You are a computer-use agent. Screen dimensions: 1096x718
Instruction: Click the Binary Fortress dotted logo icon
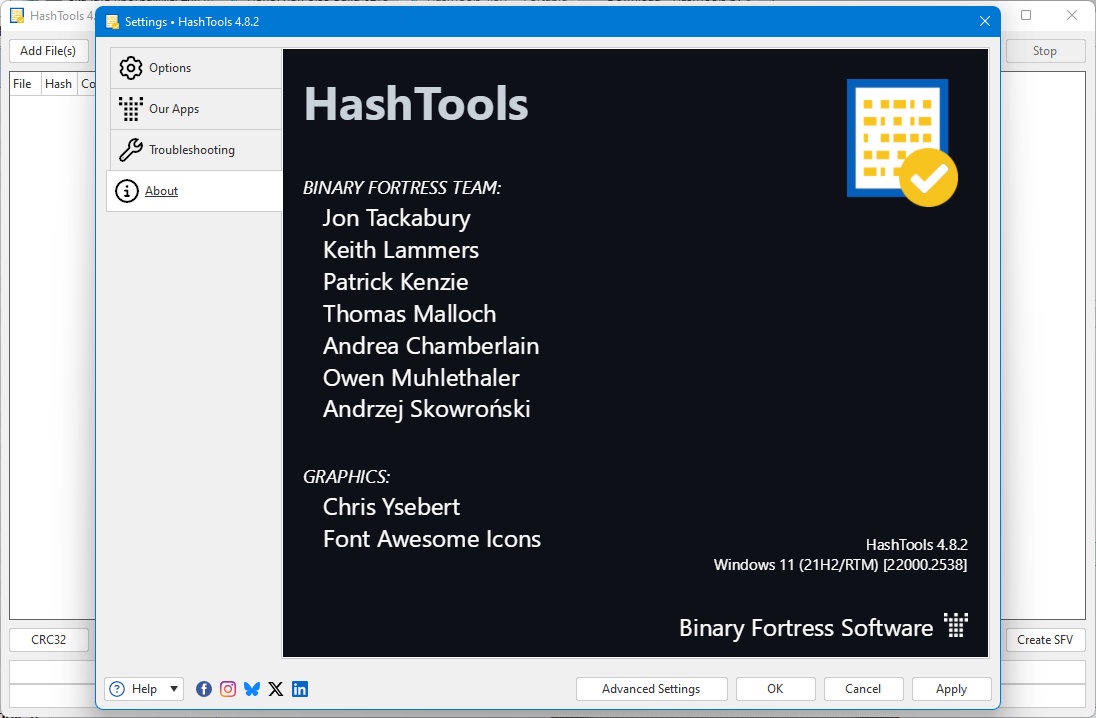point(956,625)
